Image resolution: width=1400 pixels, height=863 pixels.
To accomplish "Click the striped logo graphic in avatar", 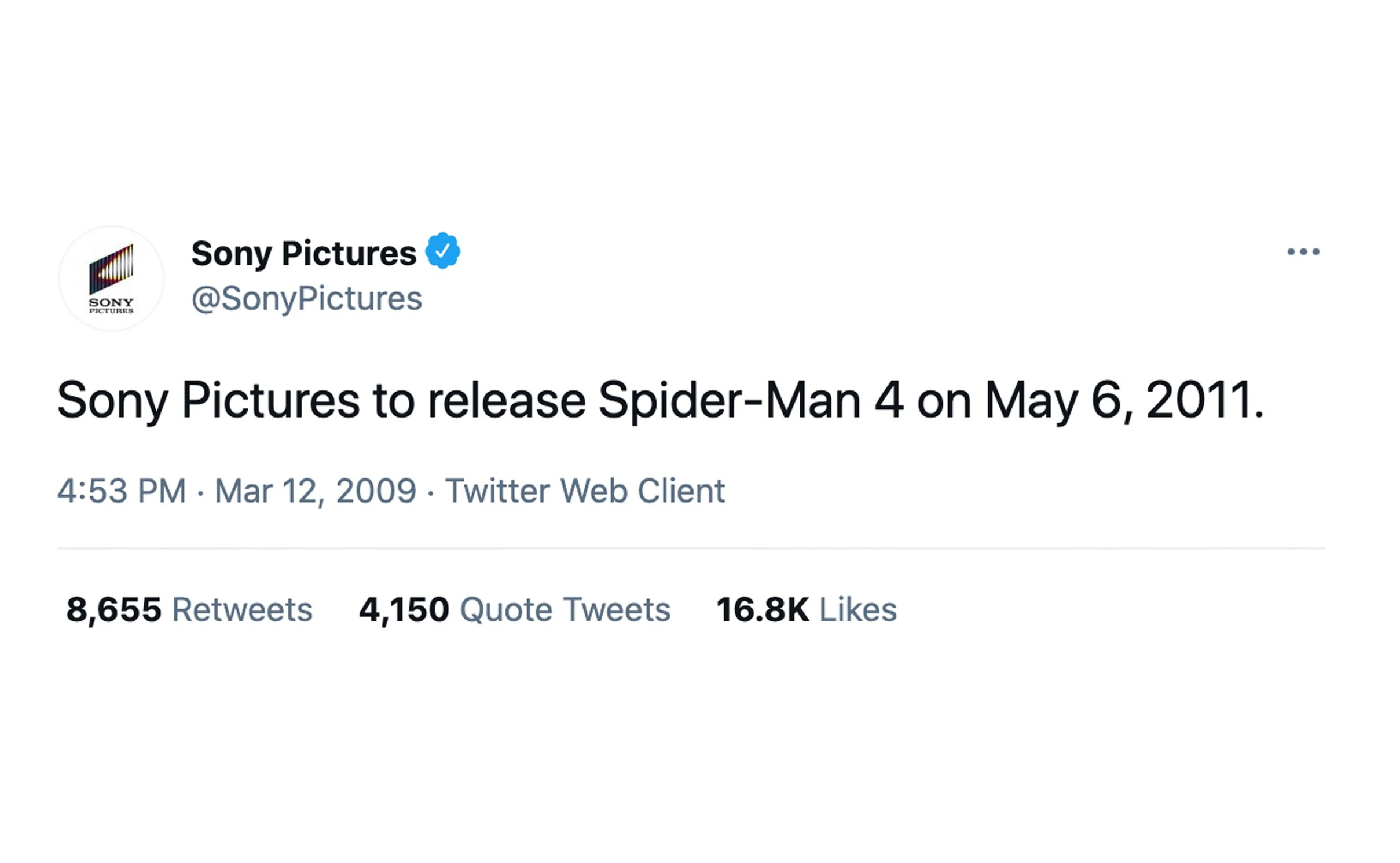I will coord(111,269).
